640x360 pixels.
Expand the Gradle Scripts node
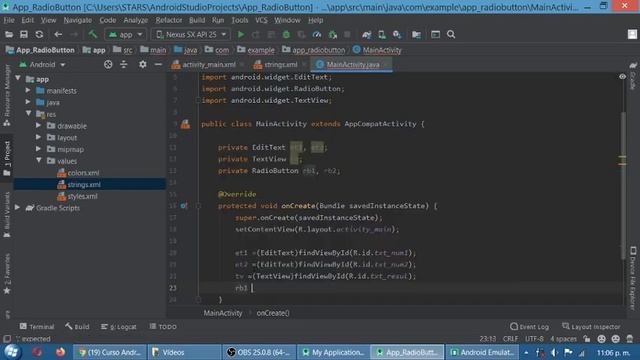point(18,207)
